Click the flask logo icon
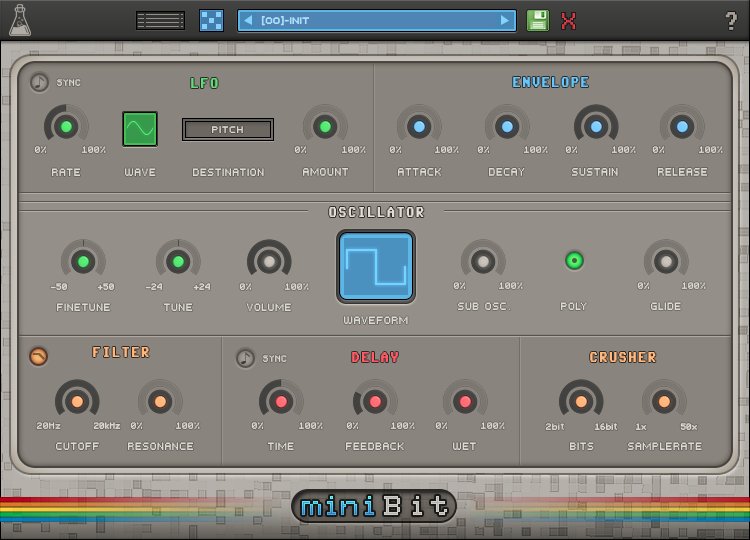This screenshot has width=750, height=540. (x=20, y=20)
